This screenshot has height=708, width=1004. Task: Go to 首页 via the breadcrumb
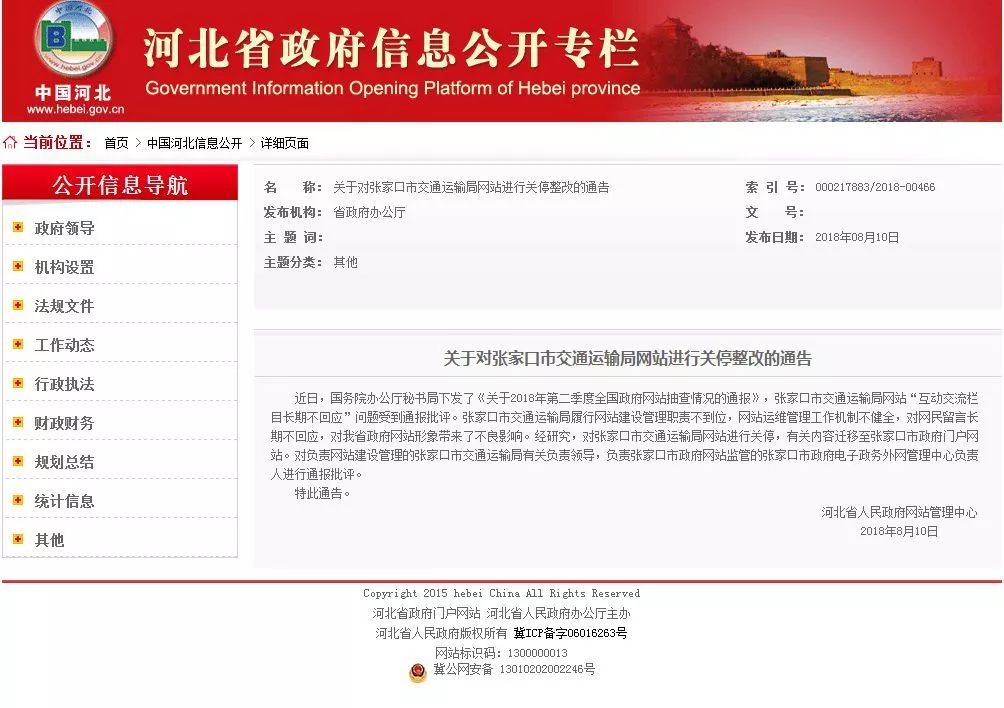(117, 143)
